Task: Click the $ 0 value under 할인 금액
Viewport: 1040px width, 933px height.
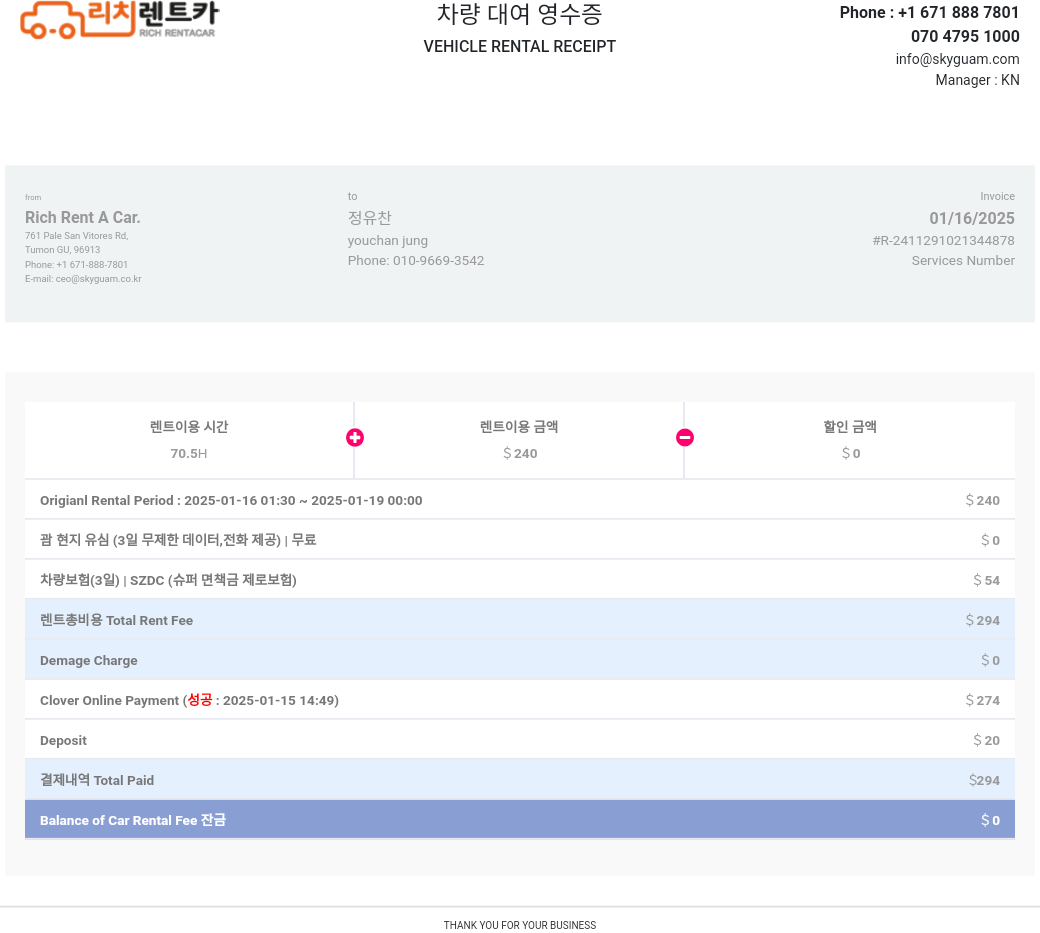Action: click(x=851, y=454)
